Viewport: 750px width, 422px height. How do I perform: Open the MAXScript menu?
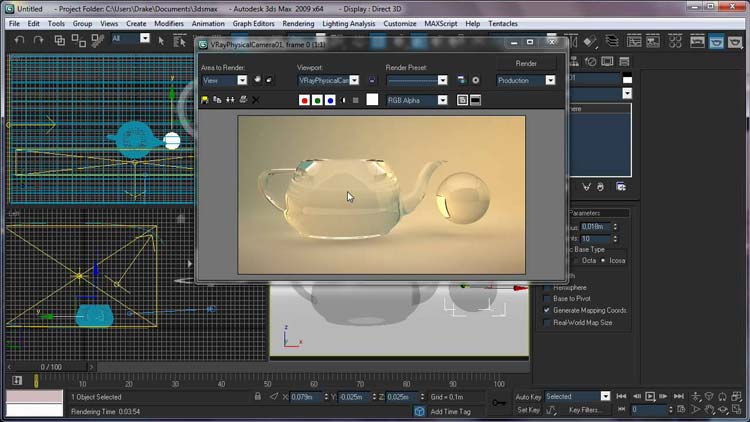coord(441,23)
